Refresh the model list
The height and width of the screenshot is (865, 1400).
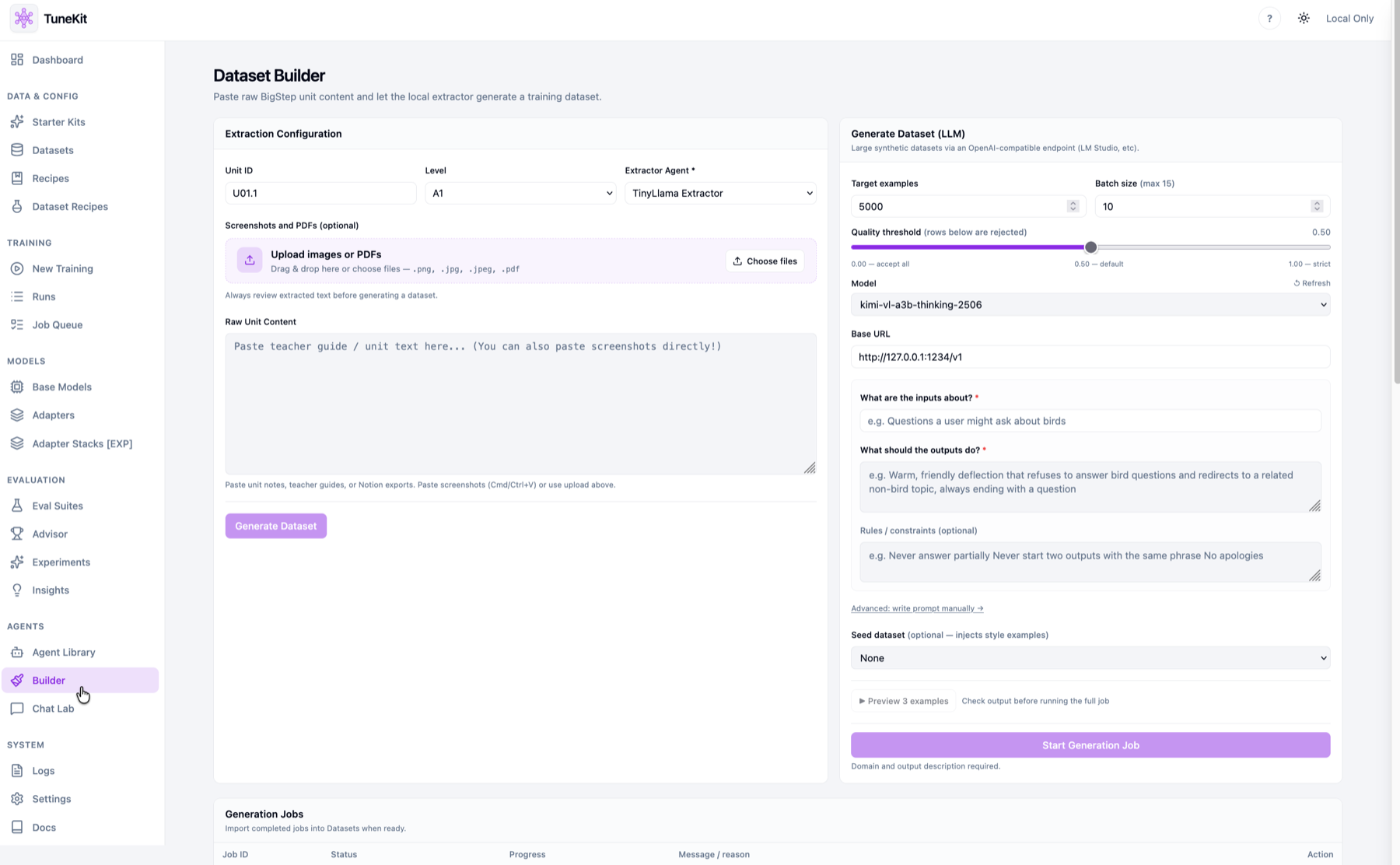pos(1312,283)
